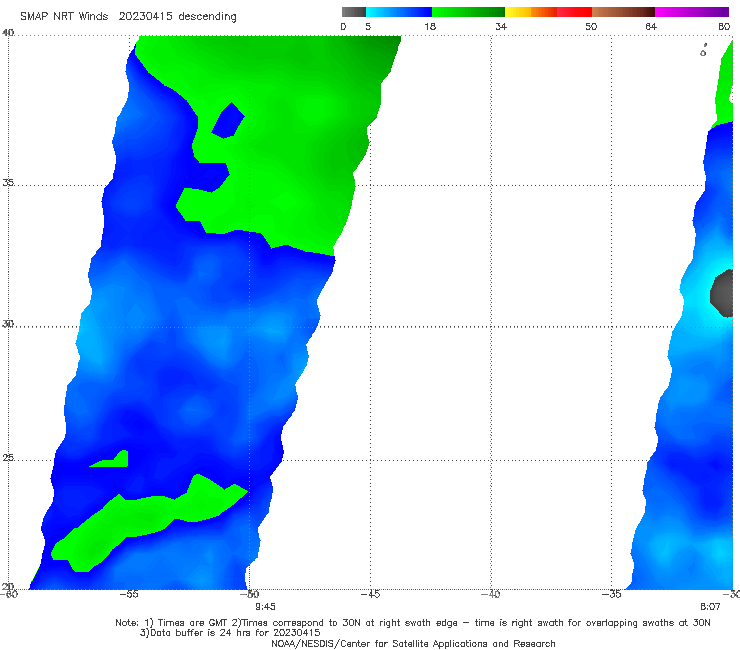Click the swath time 8:07

click(x=710, y=607)
